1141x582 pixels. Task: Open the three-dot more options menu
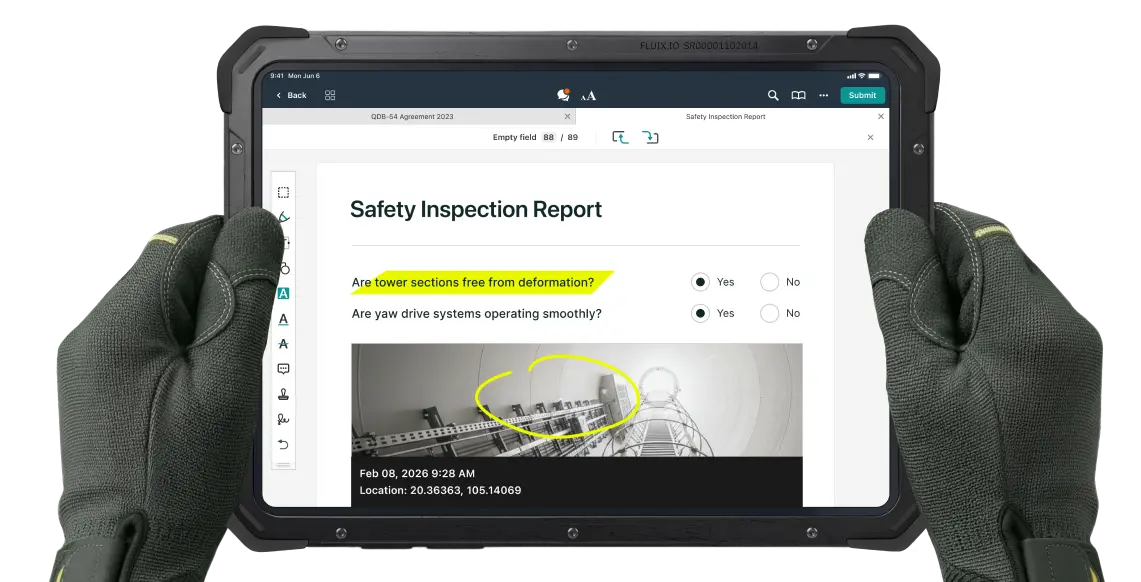tap(824, 95)
